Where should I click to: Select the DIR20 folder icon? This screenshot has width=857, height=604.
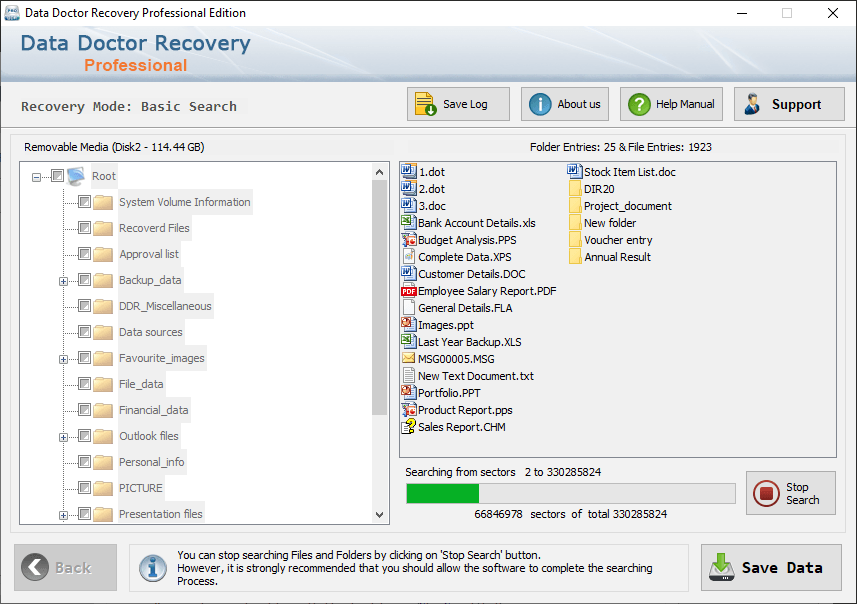(x=575, y=189)
